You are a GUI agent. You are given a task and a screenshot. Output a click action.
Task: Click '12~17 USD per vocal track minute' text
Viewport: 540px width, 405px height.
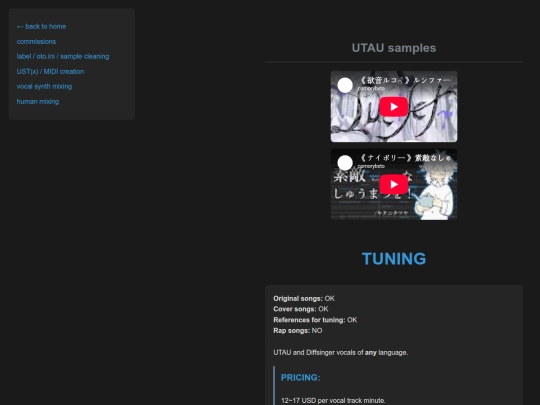pos(333,401)
